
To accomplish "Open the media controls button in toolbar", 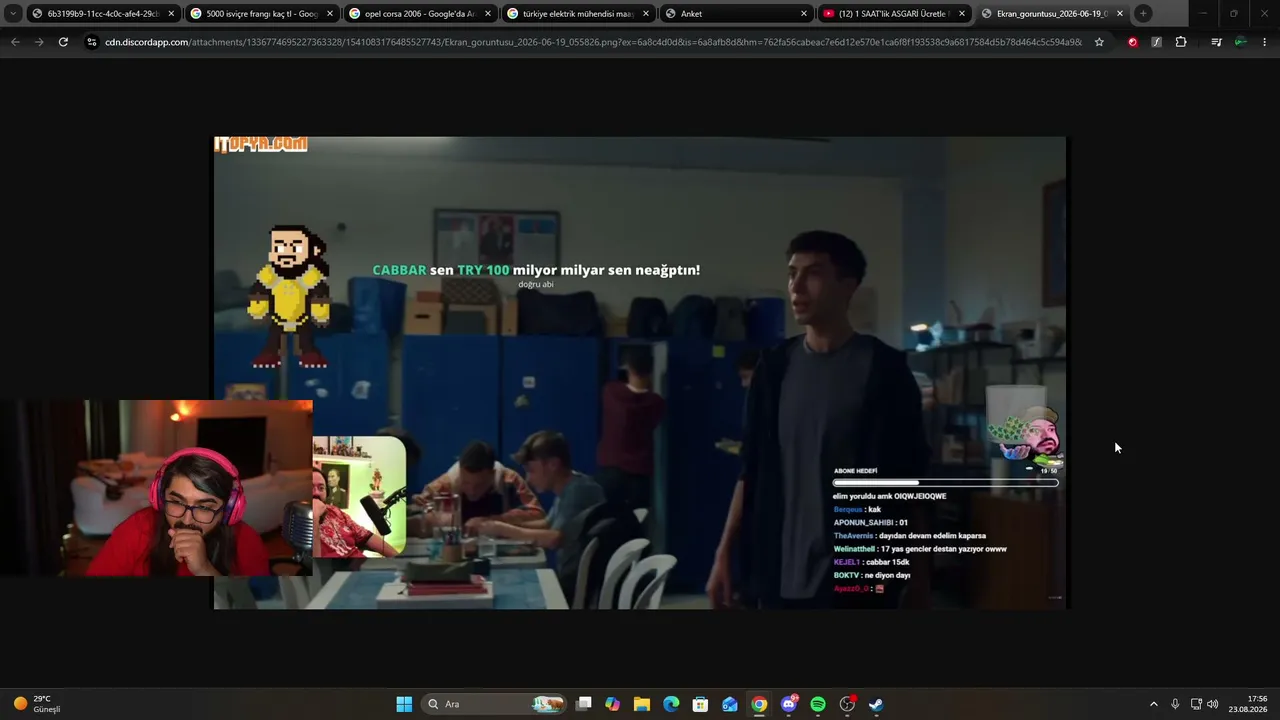I will point(1216,42).
